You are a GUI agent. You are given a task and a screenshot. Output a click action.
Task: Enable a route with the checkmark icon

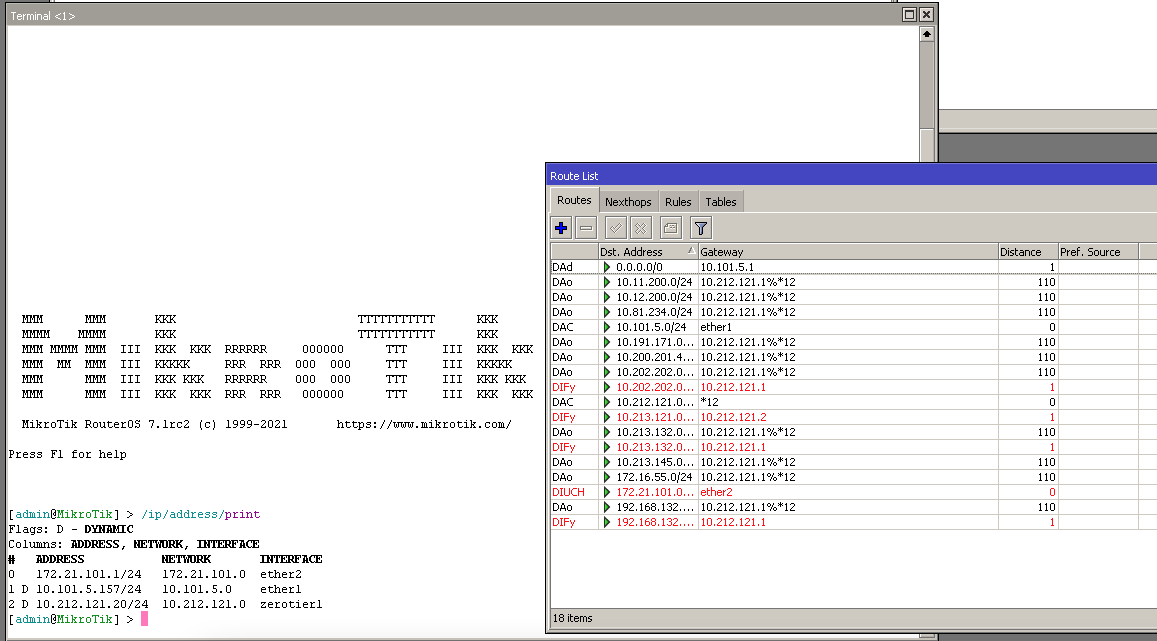point(615,227)
